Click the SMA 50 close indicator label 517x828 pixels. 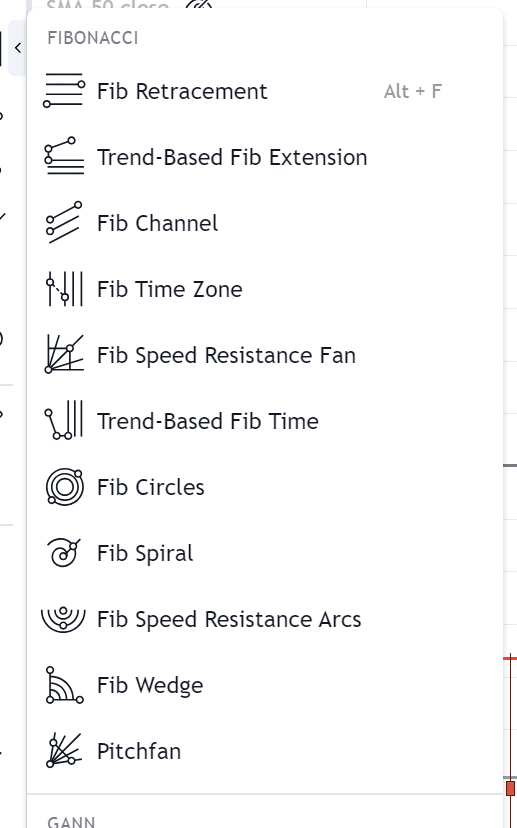(108, 5)
